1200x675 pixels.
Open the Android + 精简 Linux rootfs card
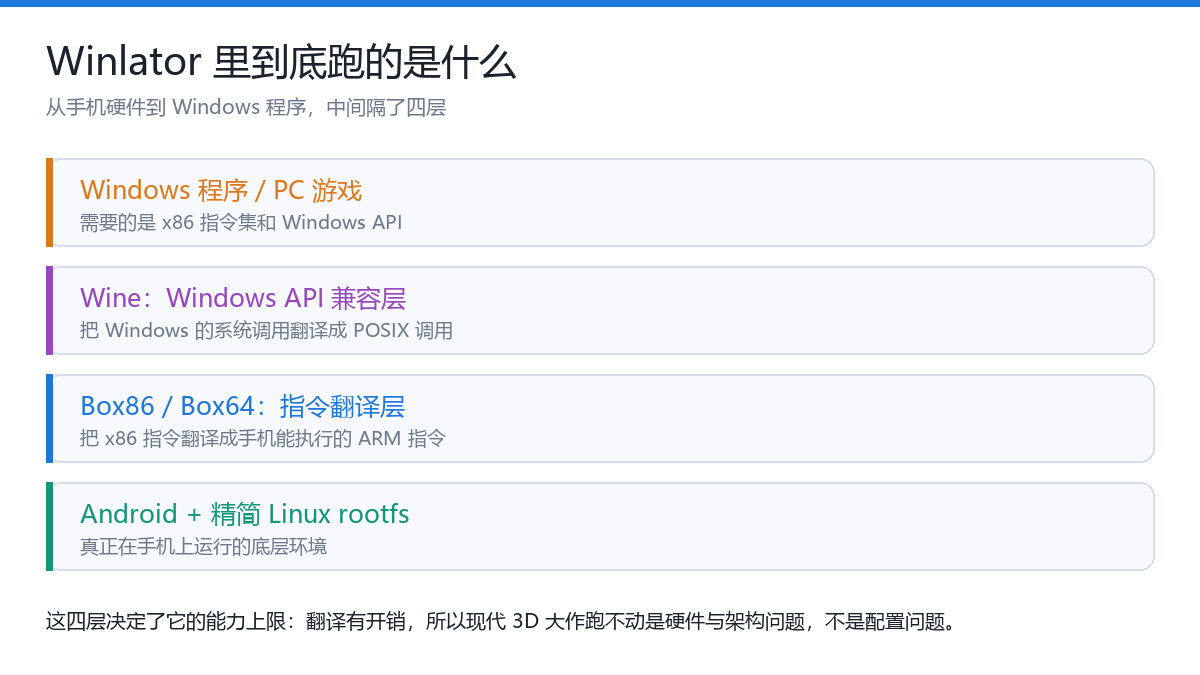600,526
